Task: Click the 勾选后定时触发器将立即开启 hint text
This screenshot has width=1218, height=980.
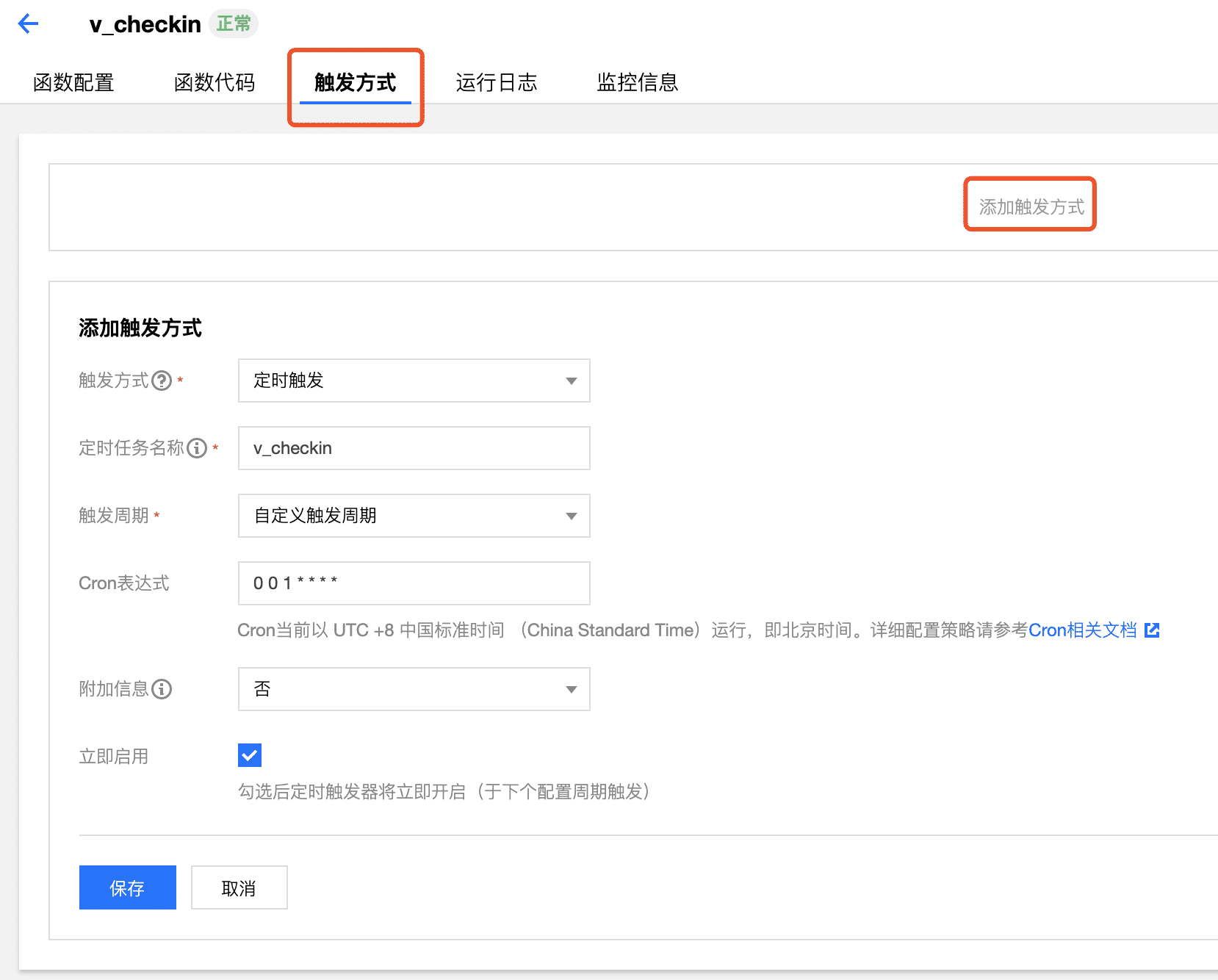Action: [444, 792]
